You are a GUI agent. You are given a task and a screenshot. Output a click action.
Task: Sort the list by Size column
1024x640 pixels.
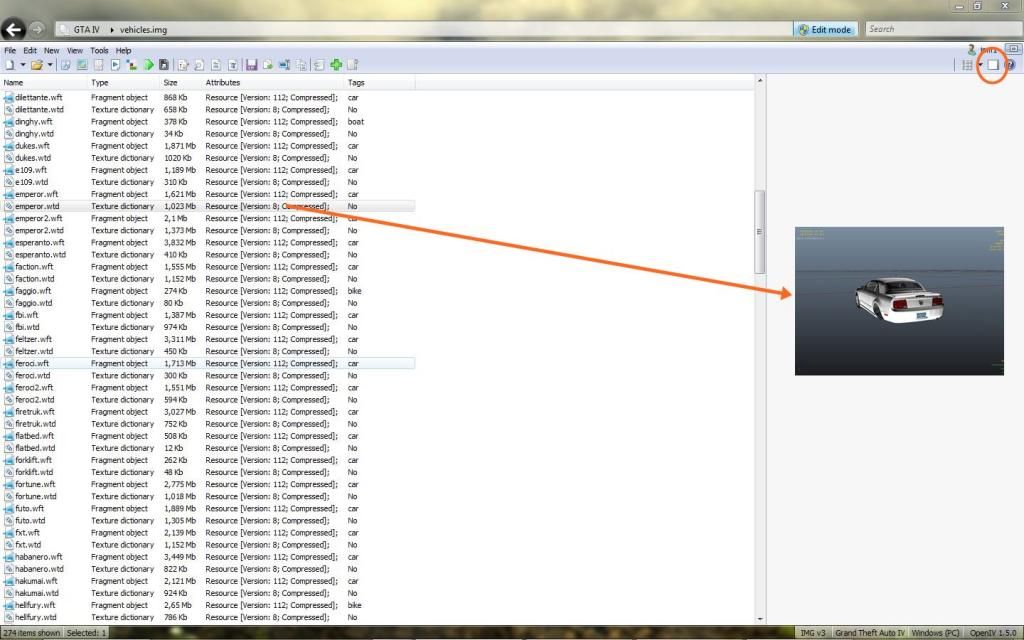pos(171,82)
